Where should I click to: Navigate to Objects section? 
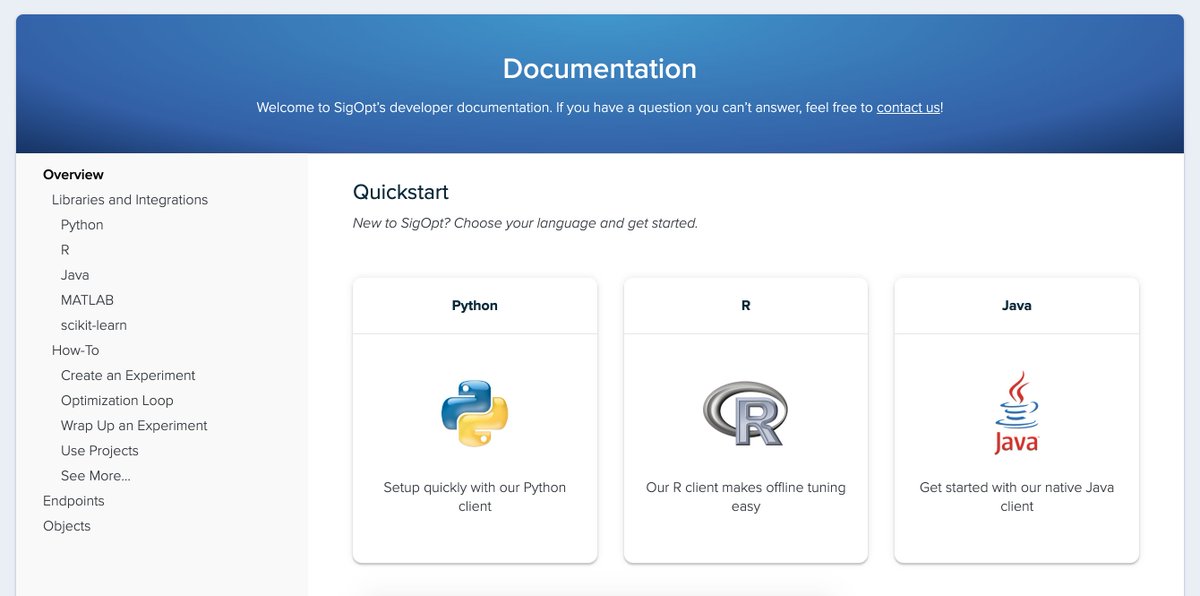click(x=67, y=526)
